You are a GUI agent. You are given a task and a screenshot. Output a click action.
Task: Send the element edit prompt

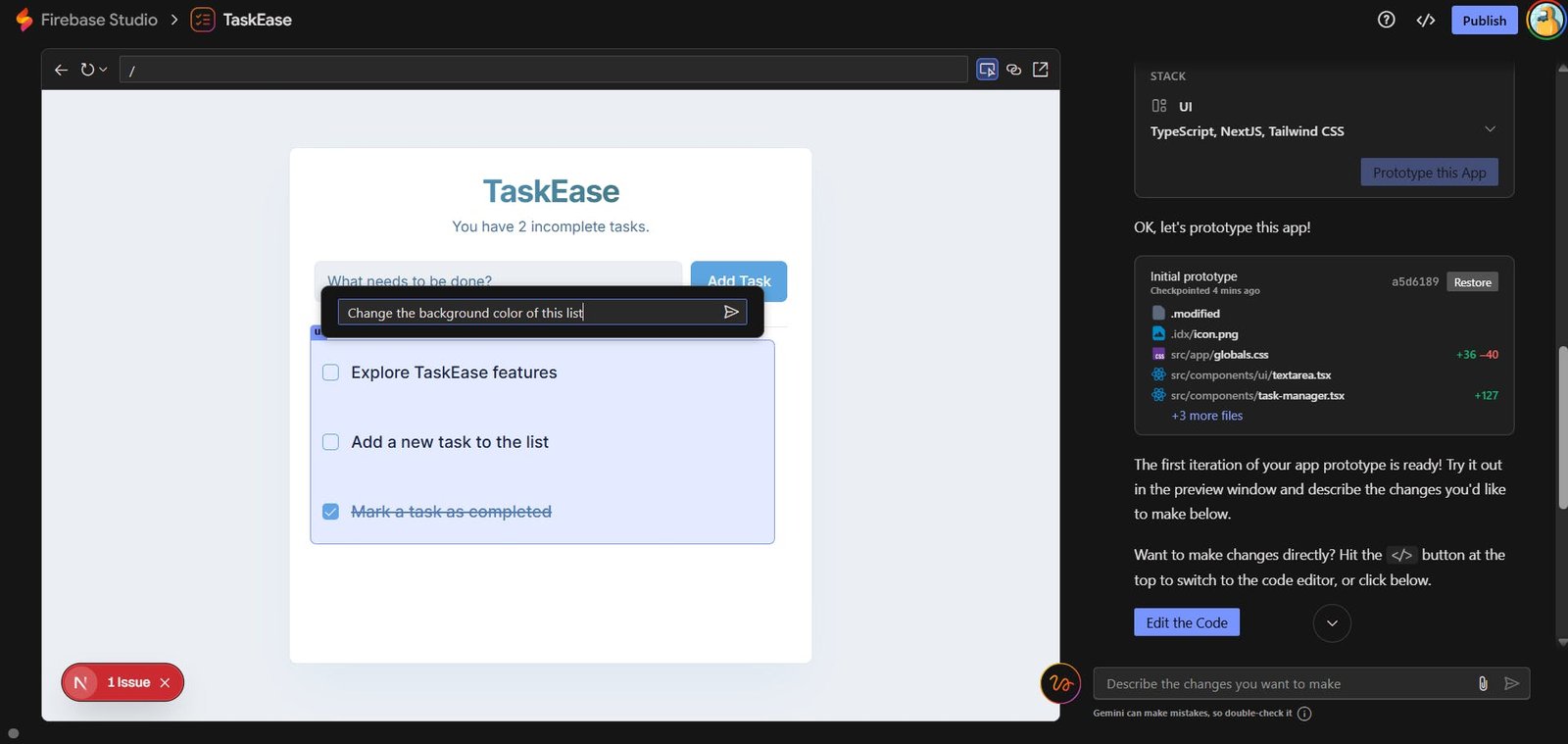click(x=731, y=312)
